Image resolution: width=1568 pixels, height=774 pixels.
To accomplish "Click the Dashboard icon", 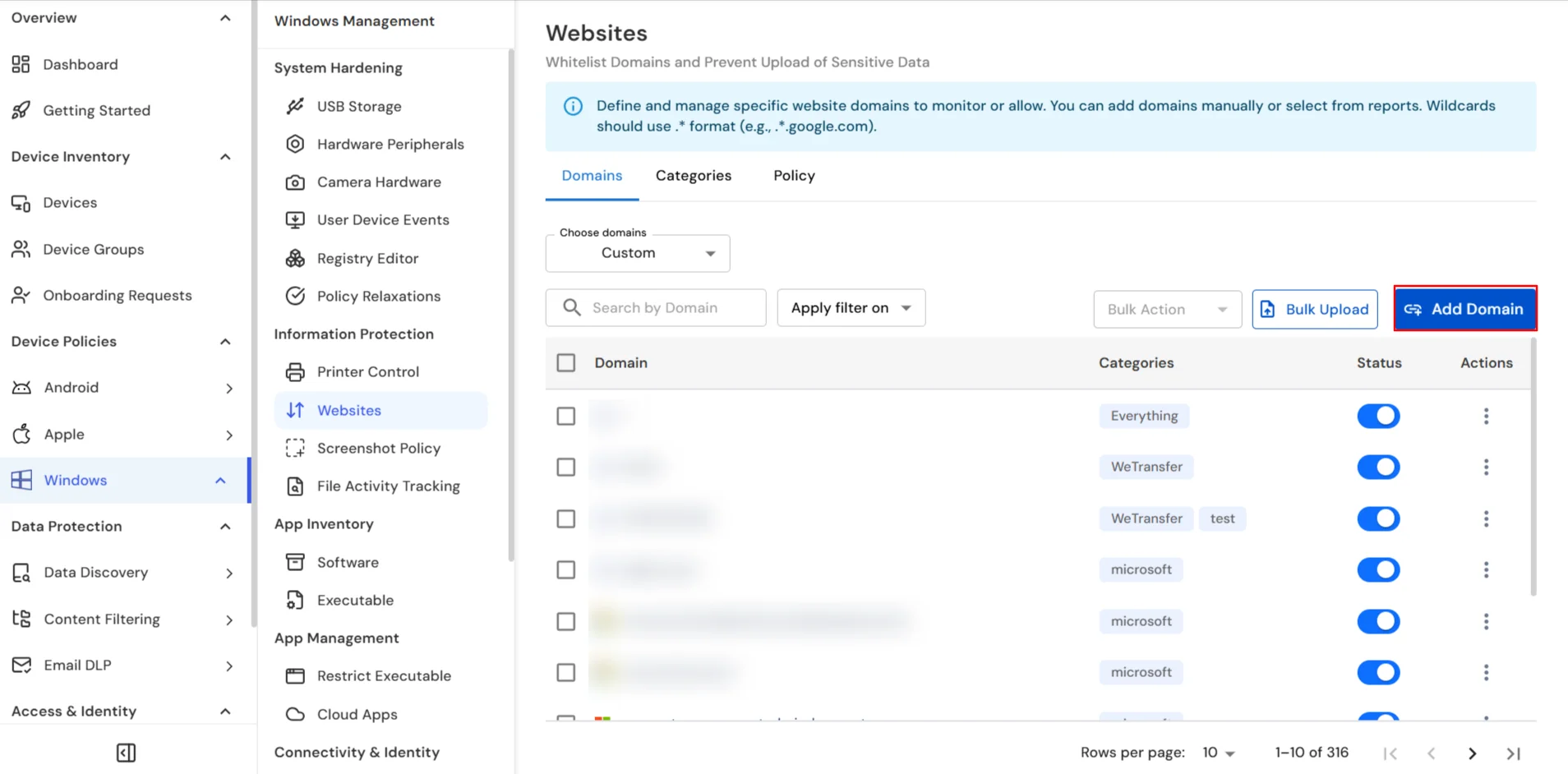I will 21,64.
